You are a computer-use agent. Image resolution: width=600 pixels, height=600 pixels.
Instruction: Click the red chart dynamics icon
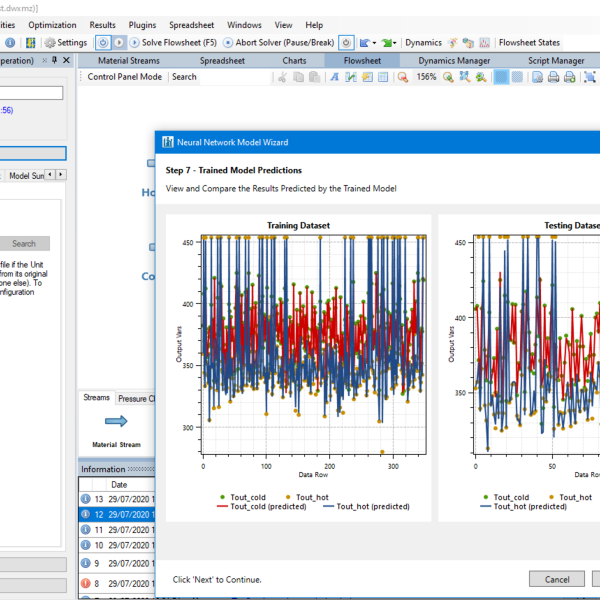[484, 42]
